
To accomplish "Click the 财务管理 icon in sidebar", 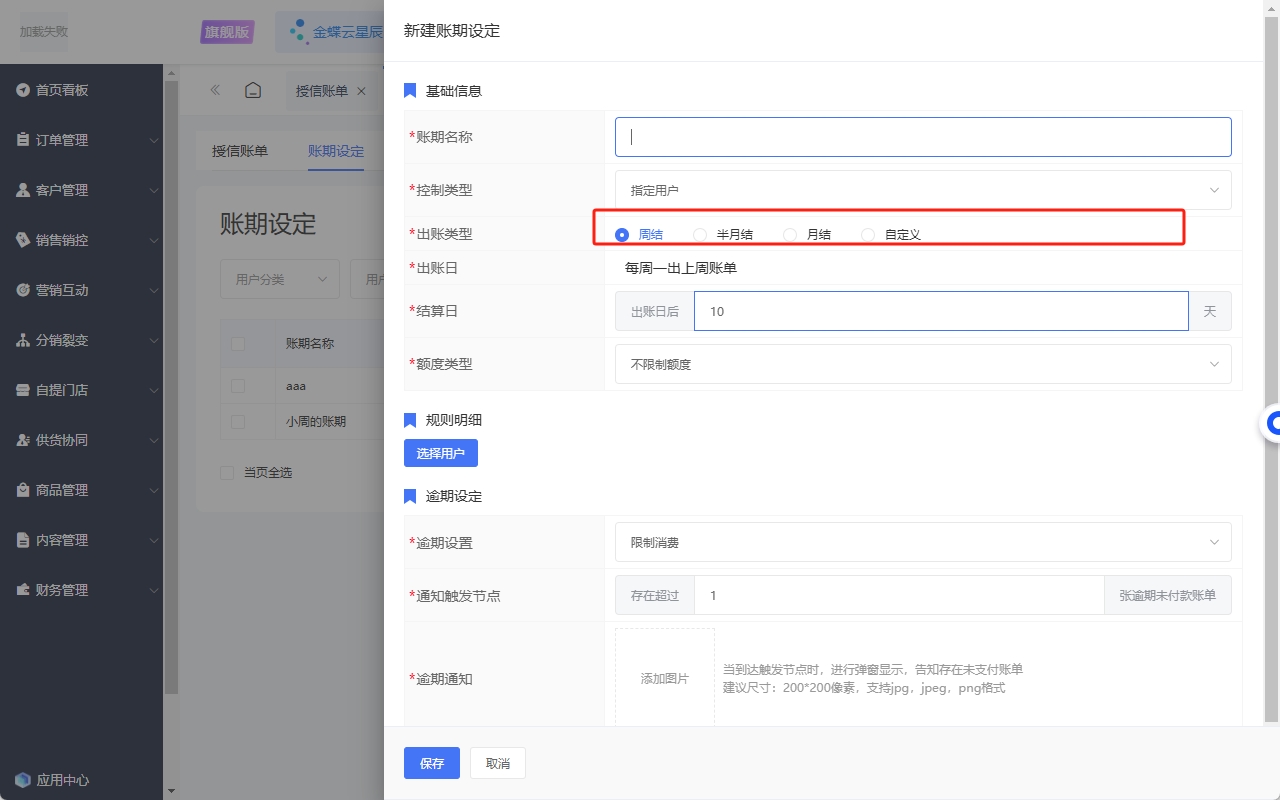I will (x=23, y=590).
